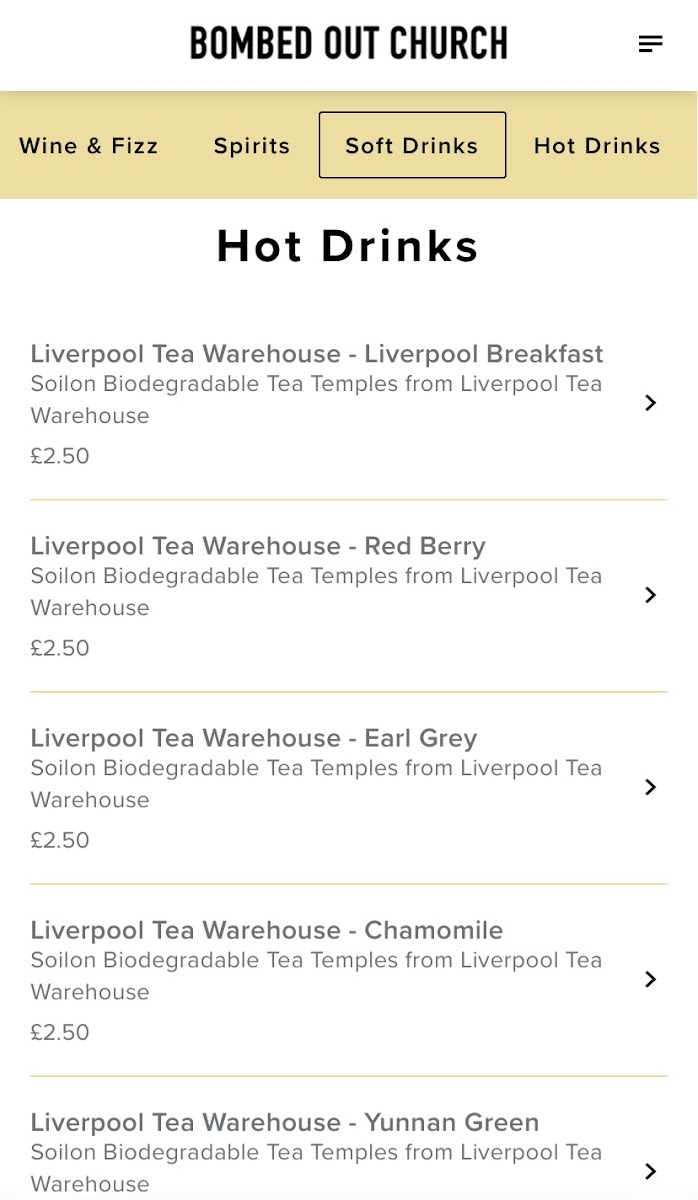Expand the Liverpool Breakfast tea chevron
698x1200 pixels.
pos(650,403)
